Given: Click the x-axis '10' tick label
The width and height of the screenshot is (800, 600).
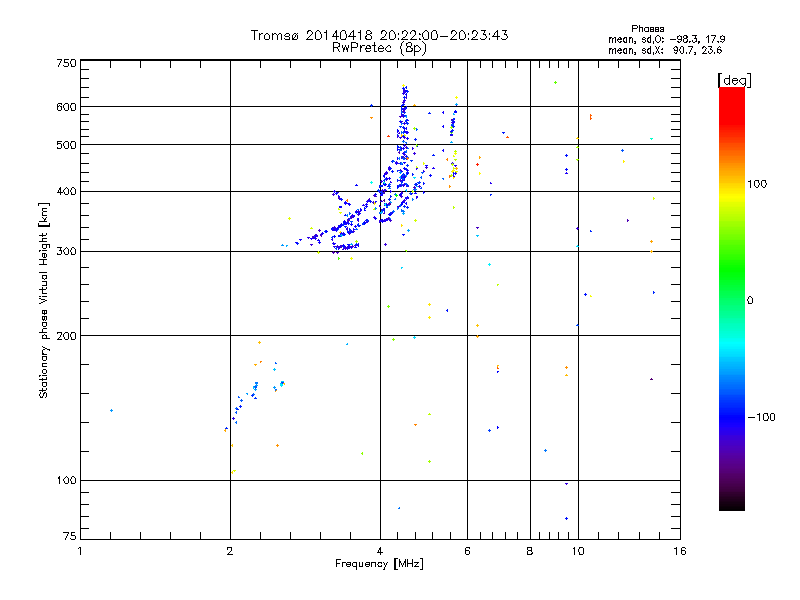Looking at the screenshot, I should coord(578,551).
